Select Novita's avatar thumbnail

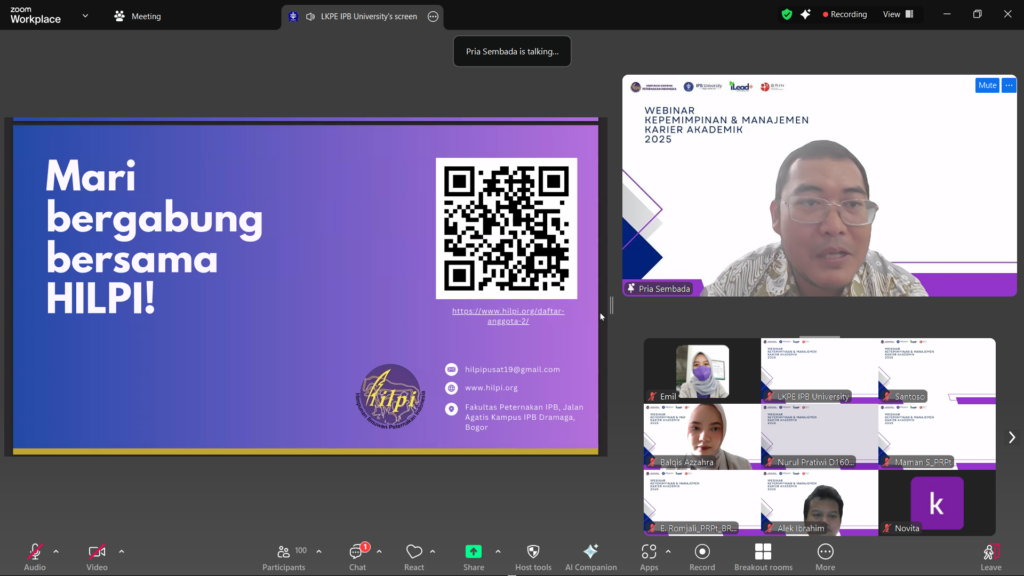point(937,502)
